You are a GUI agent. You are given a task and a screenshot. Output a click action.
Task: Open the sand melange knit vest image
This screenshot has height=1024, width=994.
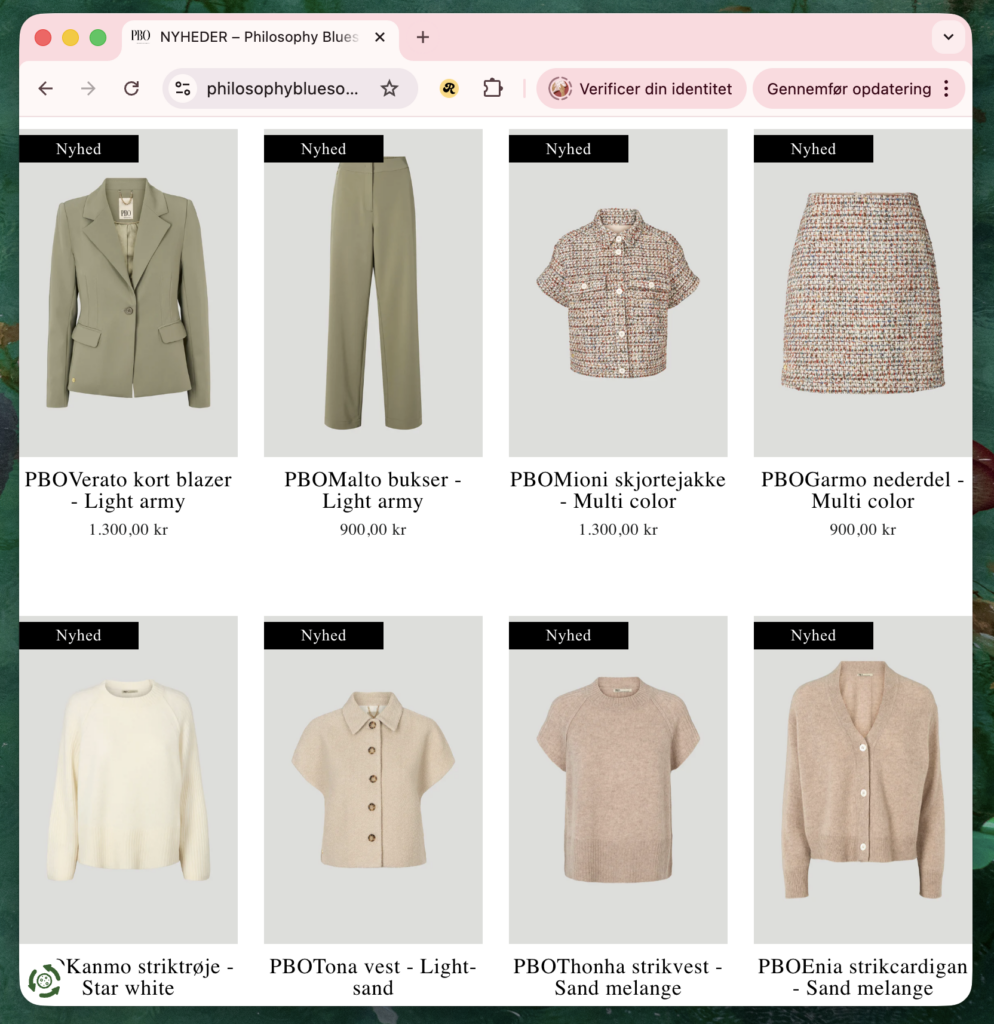coord(618,780)
